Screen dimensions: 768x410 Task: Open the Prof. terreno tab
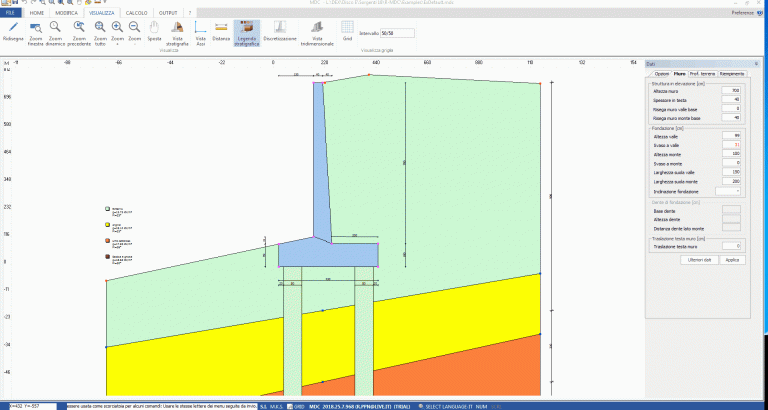pos(702,74)
